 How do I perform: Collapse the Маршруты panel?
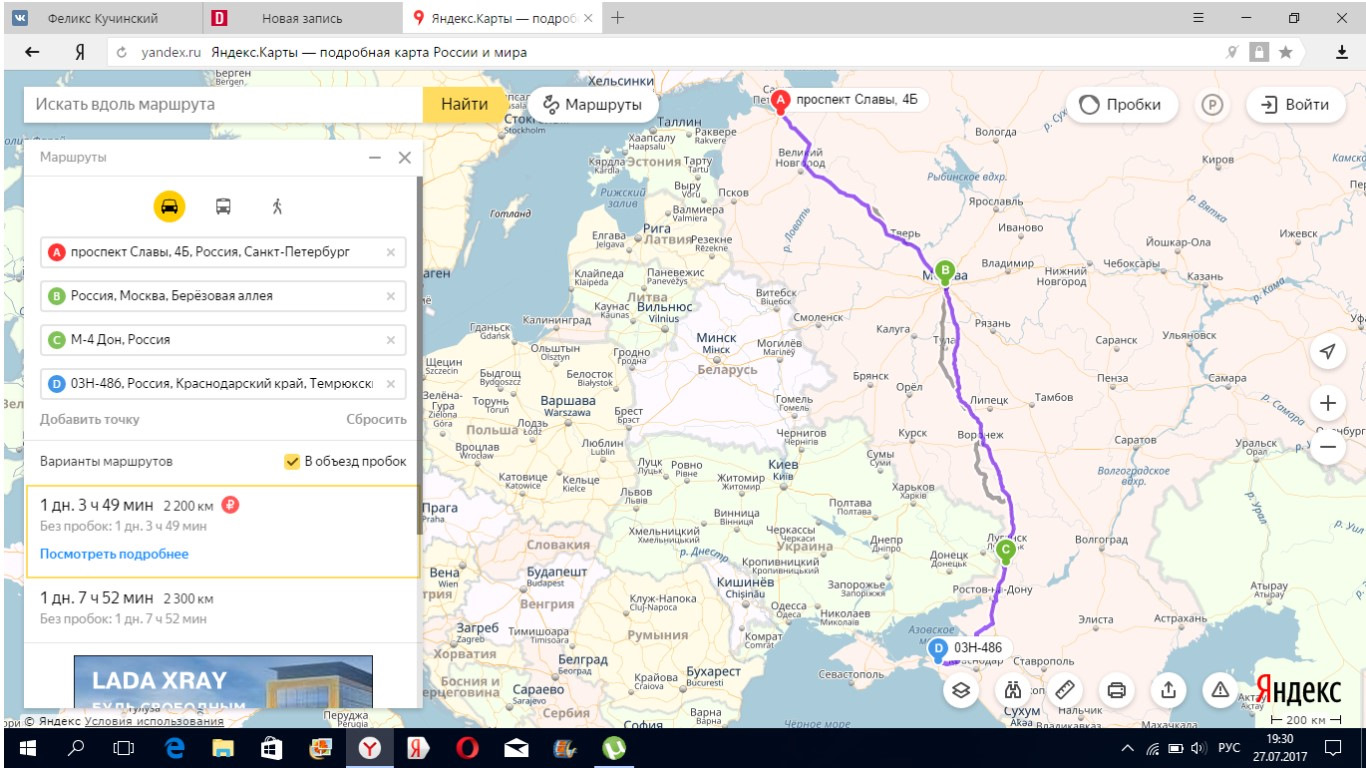tap(375, 158)
